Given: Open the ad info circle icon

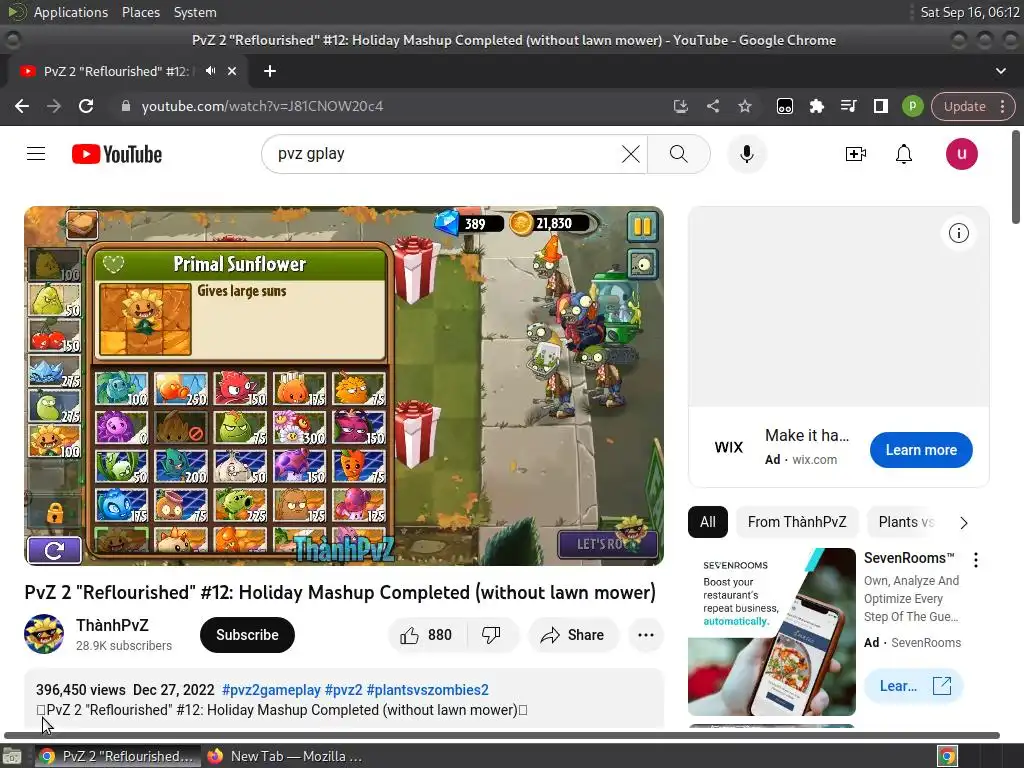Looking at the screenshot, I should [959, 233].
